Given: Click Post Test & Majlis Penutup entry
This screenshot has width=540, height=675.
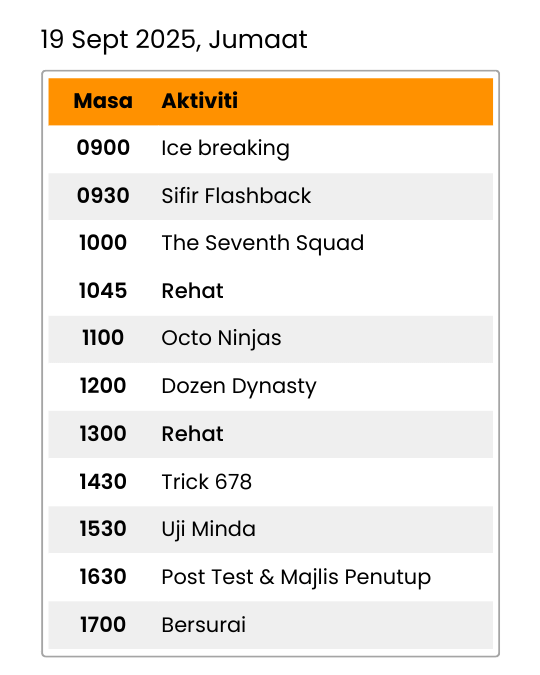Looking at the screenshot, I should click(x=296, y=578).
